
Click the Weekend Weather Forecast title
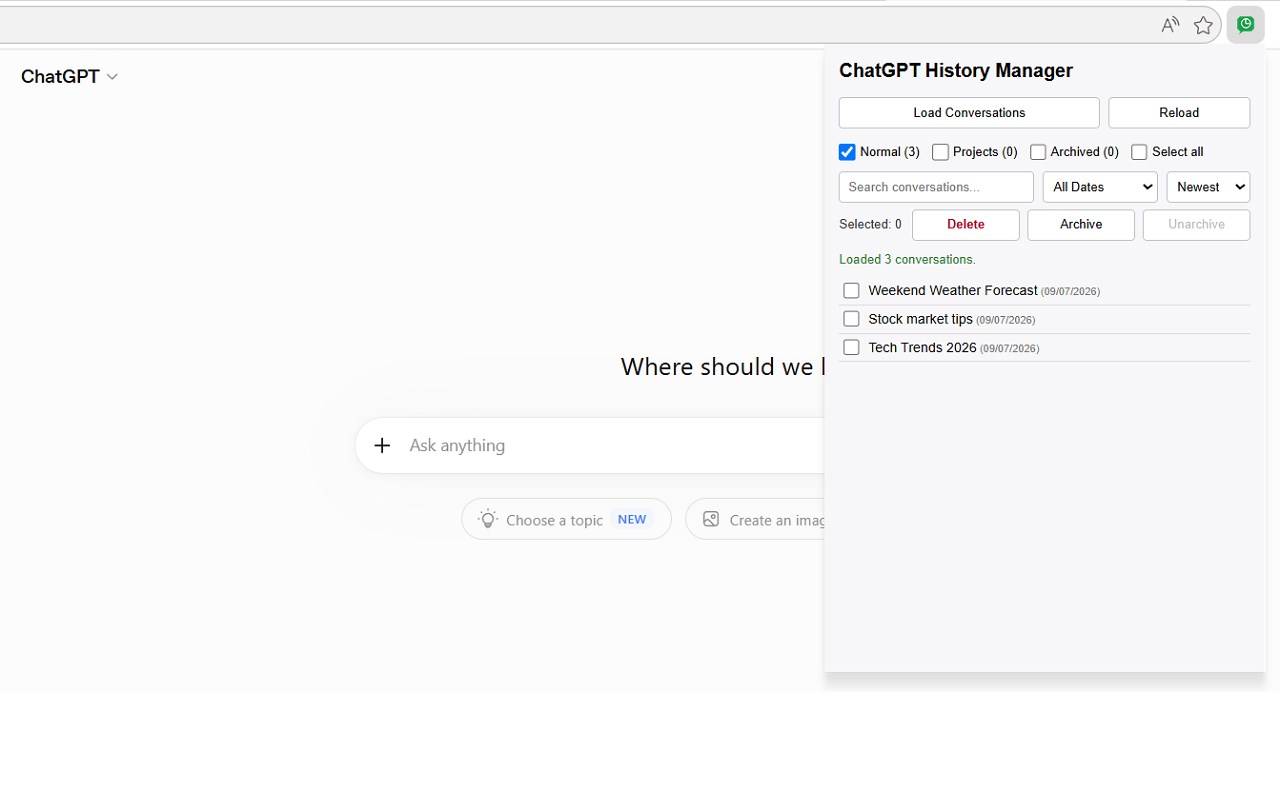pos(953,290)
